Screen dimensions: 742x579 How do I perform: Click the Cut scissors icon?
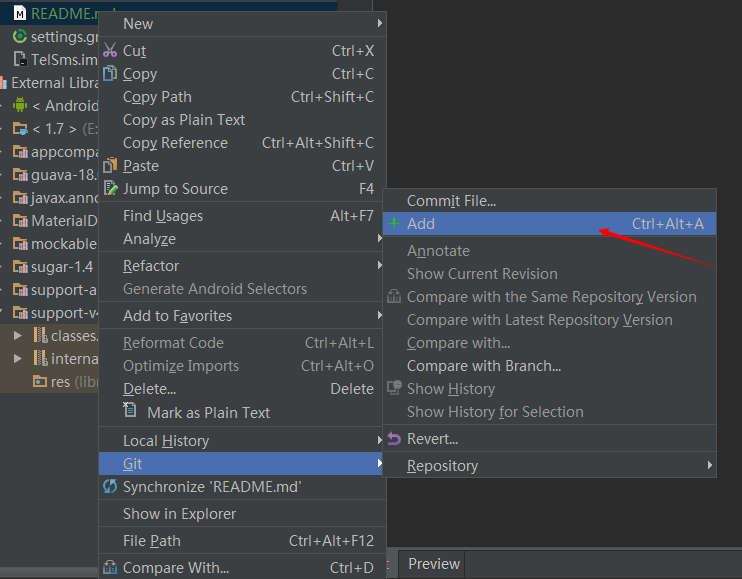pos(110,51)
